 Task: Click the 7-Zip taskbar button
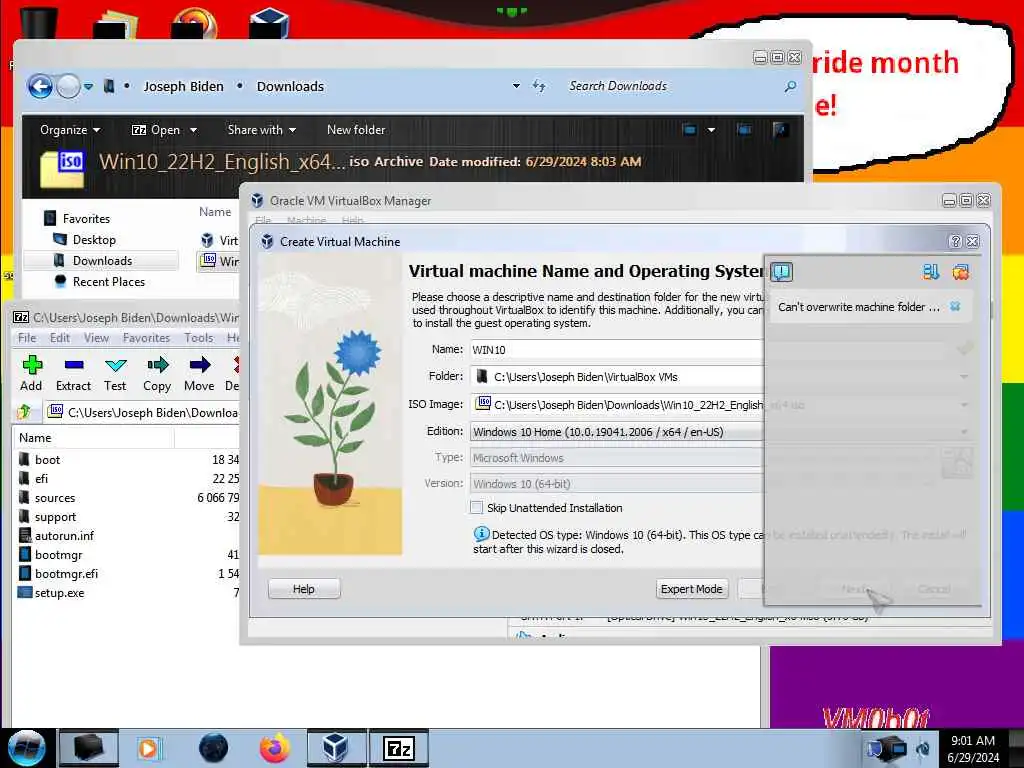tap(399, 748)
